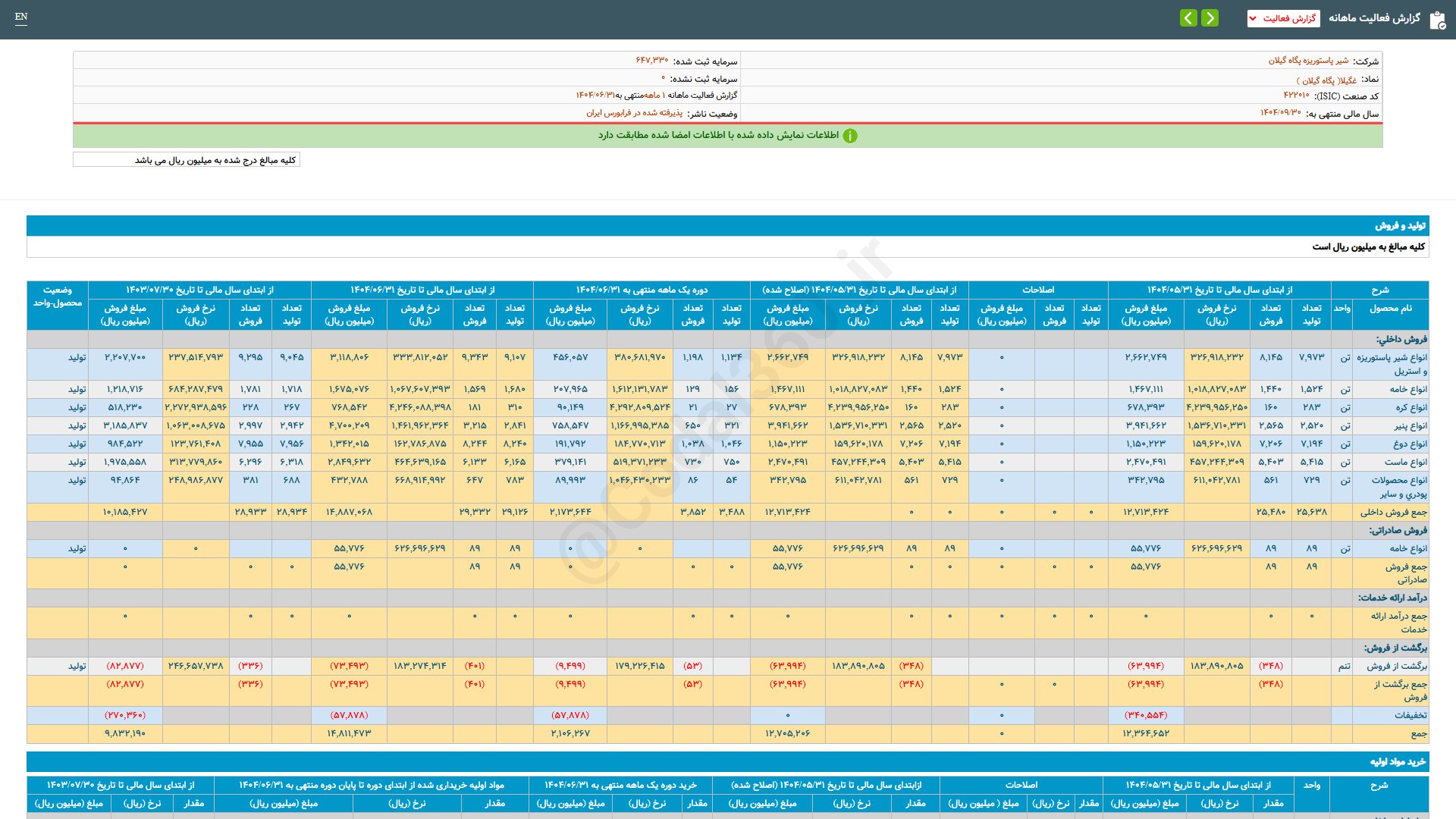Click the symbol غگیلا (پگاه گیلان)
Viewport: 1456px width, 819px height.
coord(1326,80)
